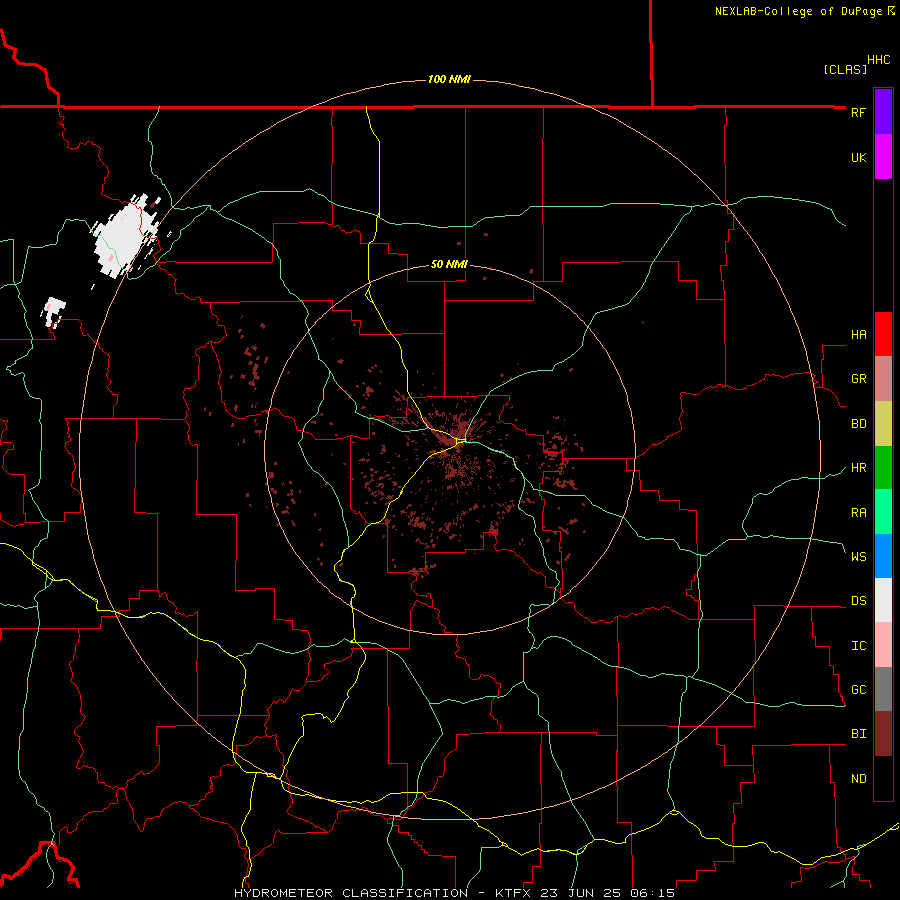Click the [CLAS] units label
This screenshot has width=900, height=900.
[x=845, y=69]
